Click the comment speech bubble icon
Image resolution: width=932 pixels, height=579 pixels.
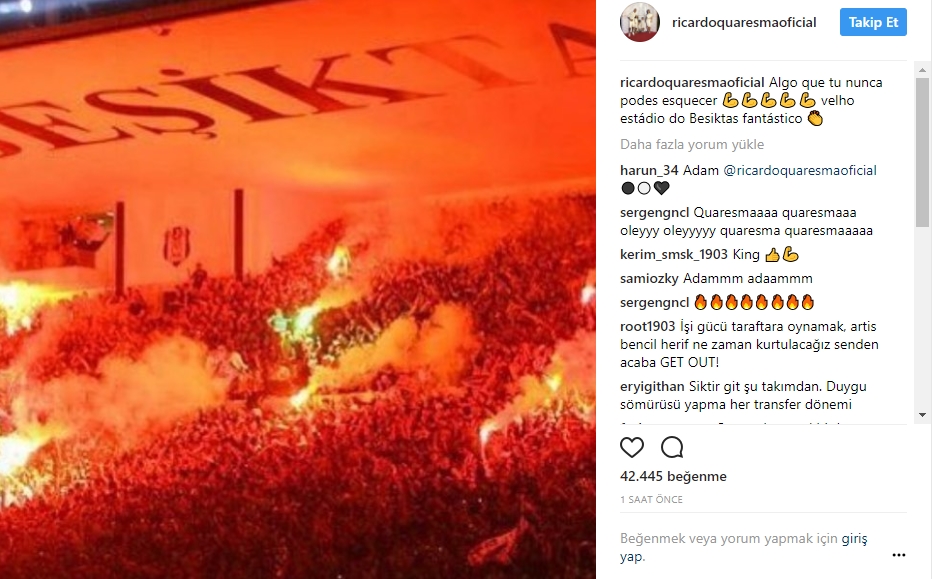(x=672, y=448)
